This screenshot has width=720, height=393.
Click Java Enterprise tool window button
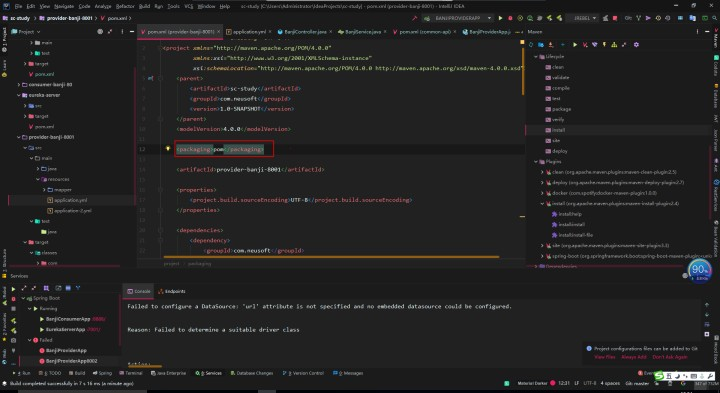pos(169,373)
